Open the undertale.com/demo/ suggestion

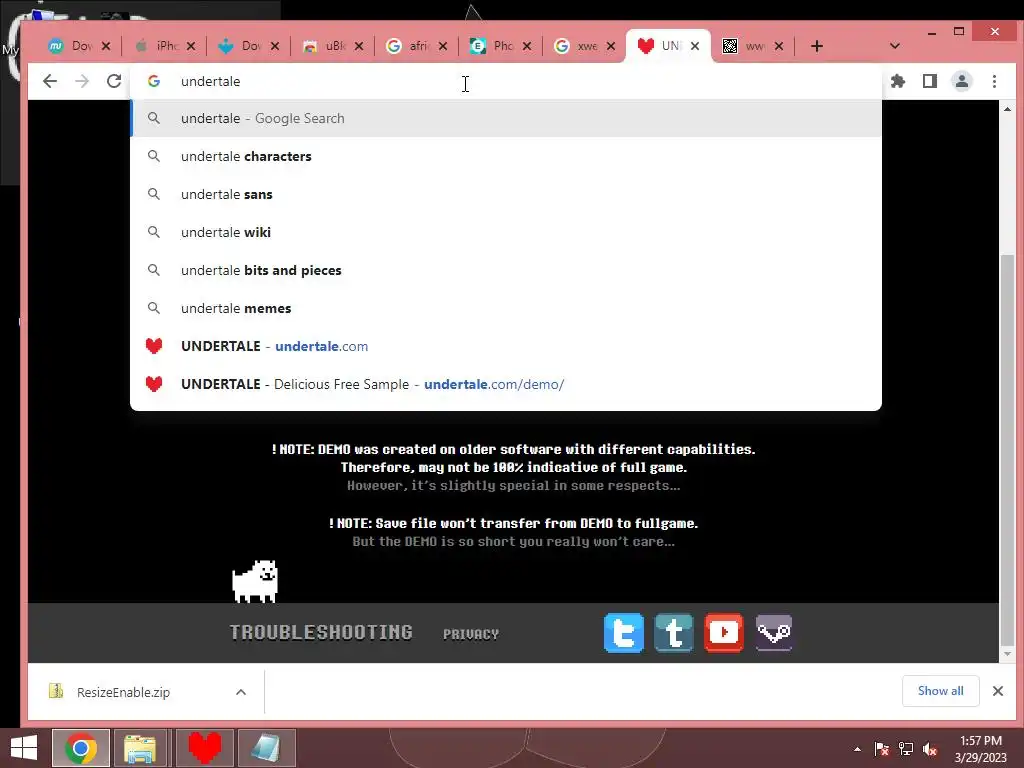coord(506,384)
